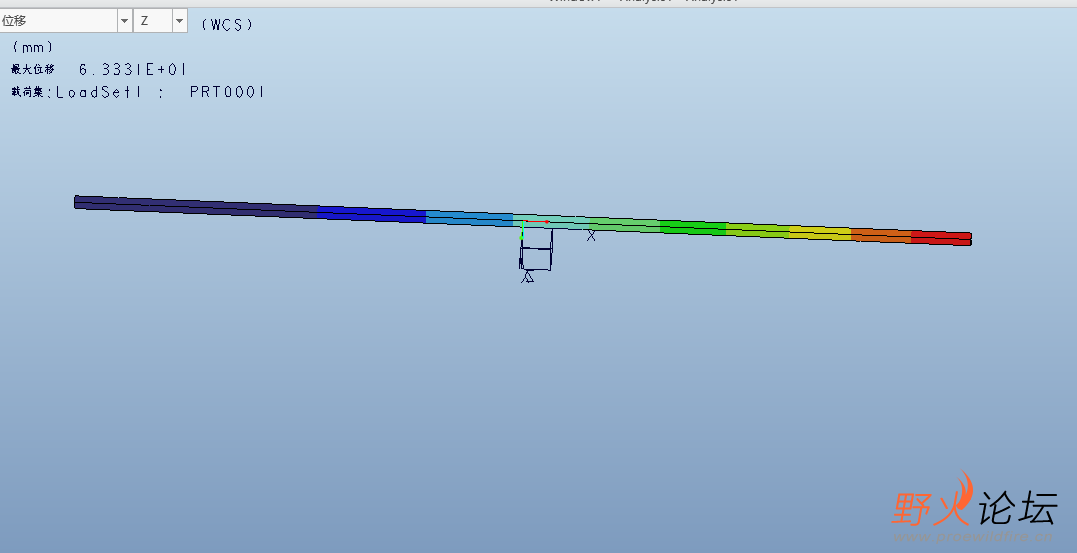
Task: Click the Z component combo box field
Action: 152,21
